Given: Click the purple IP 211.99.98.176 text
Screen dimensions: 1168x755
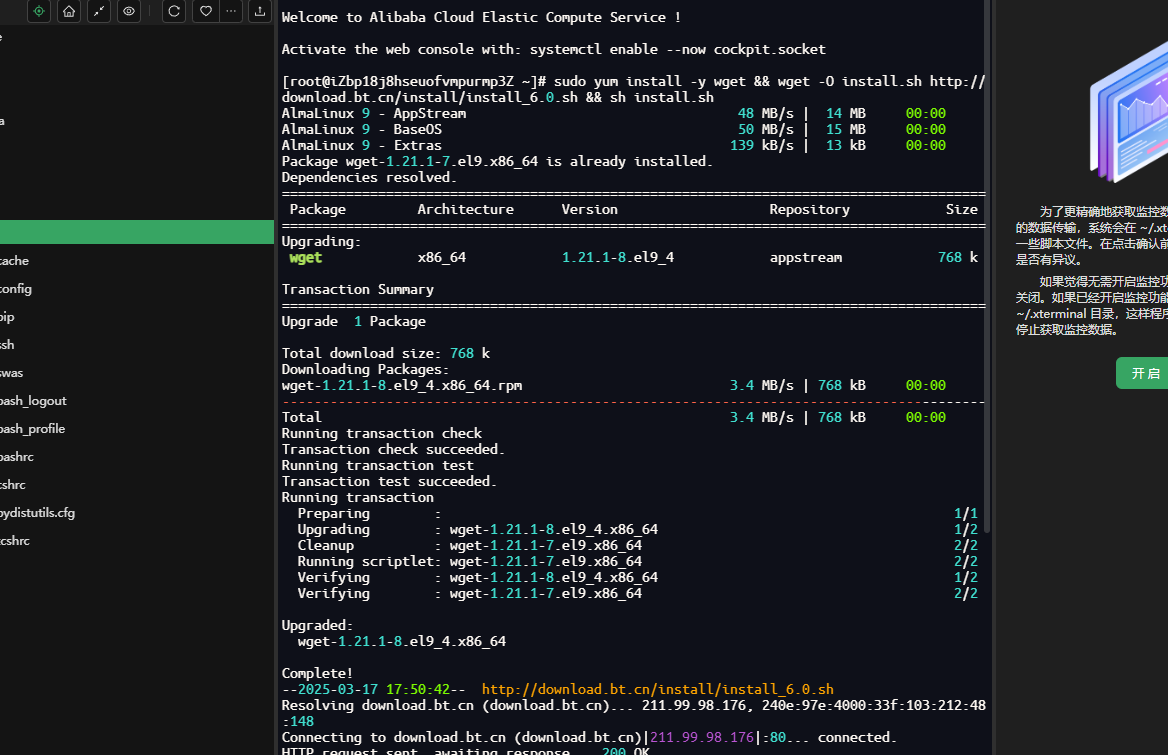Looking at the screenshot, I should [702, 737].
